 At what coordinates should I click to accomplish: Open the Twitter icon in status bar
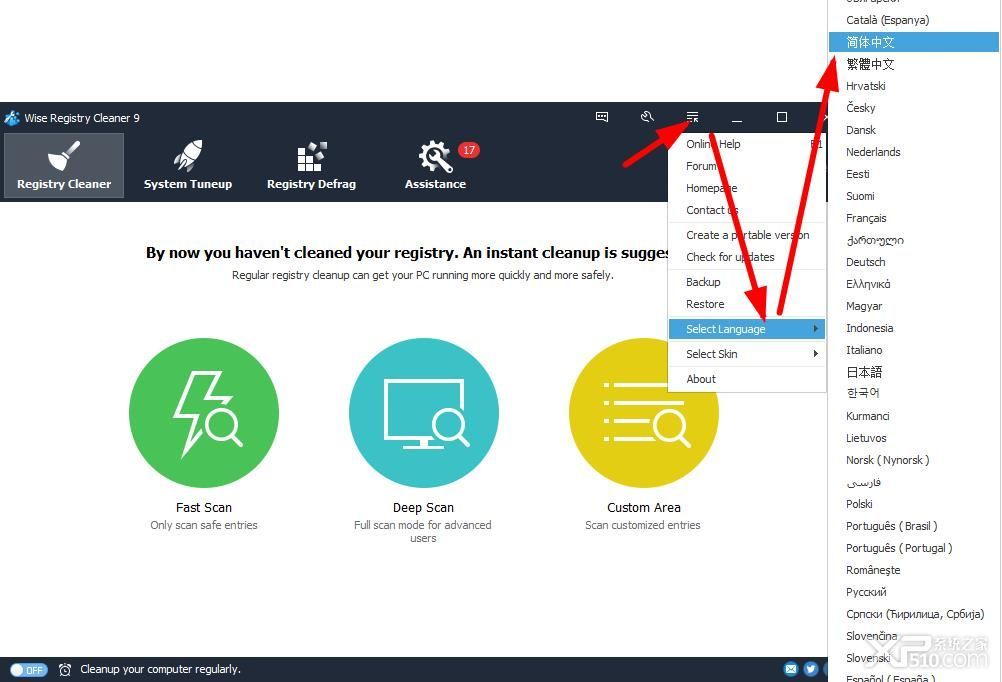point(810,669)
